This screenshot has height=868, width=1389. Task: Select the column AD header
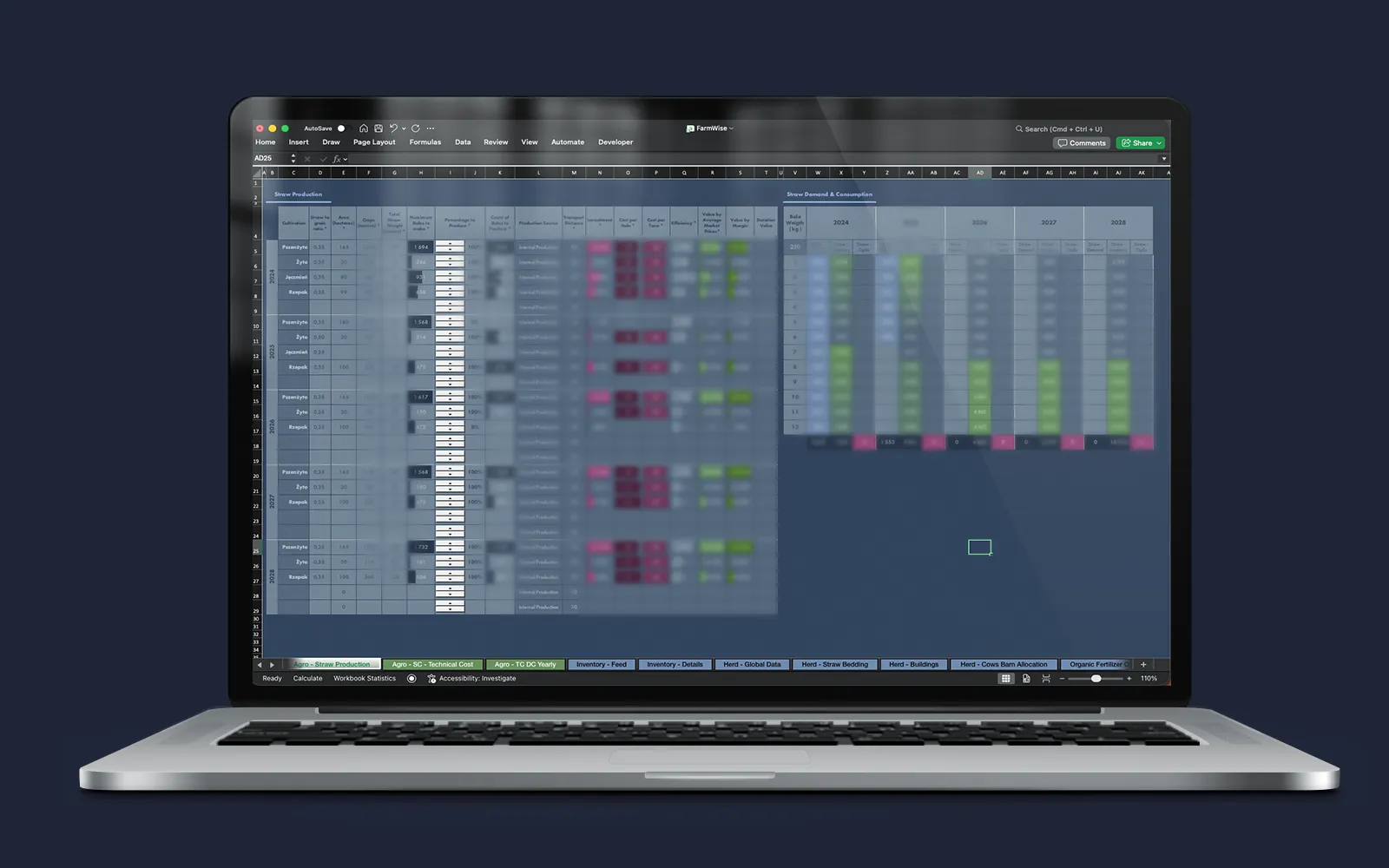pyautogui.click(x=980, y=173)
